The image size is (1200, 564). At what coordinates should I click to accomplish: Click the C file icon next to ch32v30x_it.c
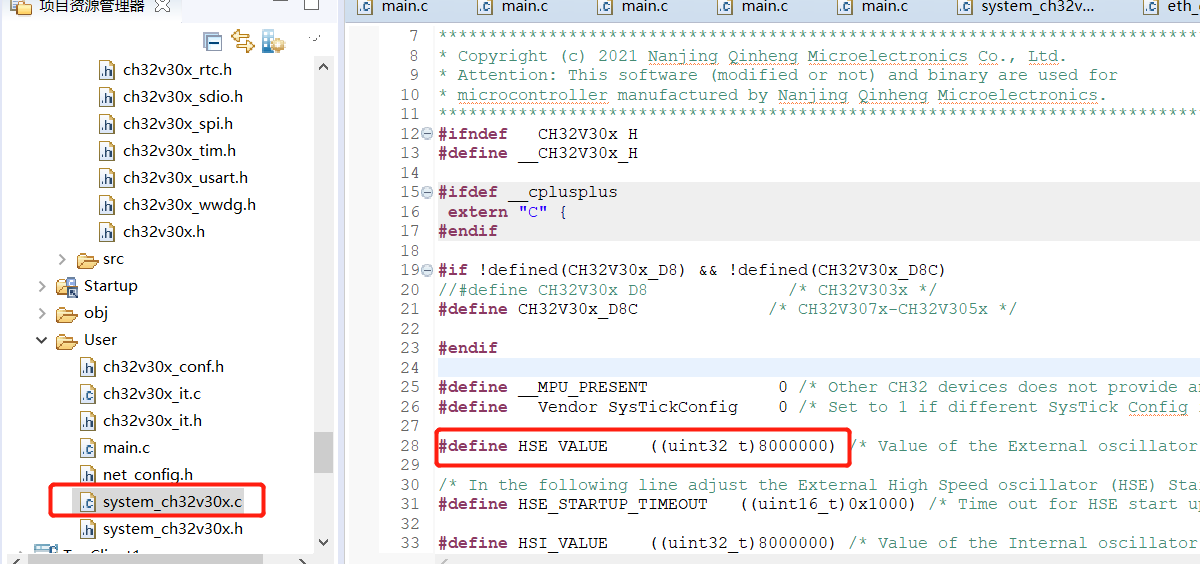point(88,394)
